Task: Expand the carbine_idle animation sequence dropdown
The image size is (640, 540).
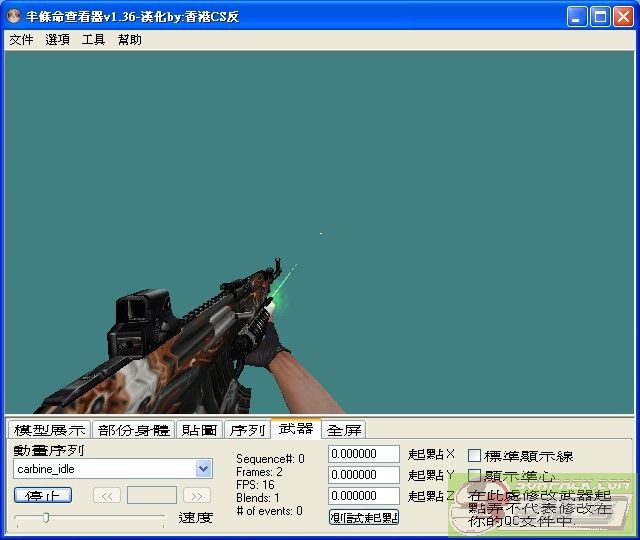Action: coord(204,468)
